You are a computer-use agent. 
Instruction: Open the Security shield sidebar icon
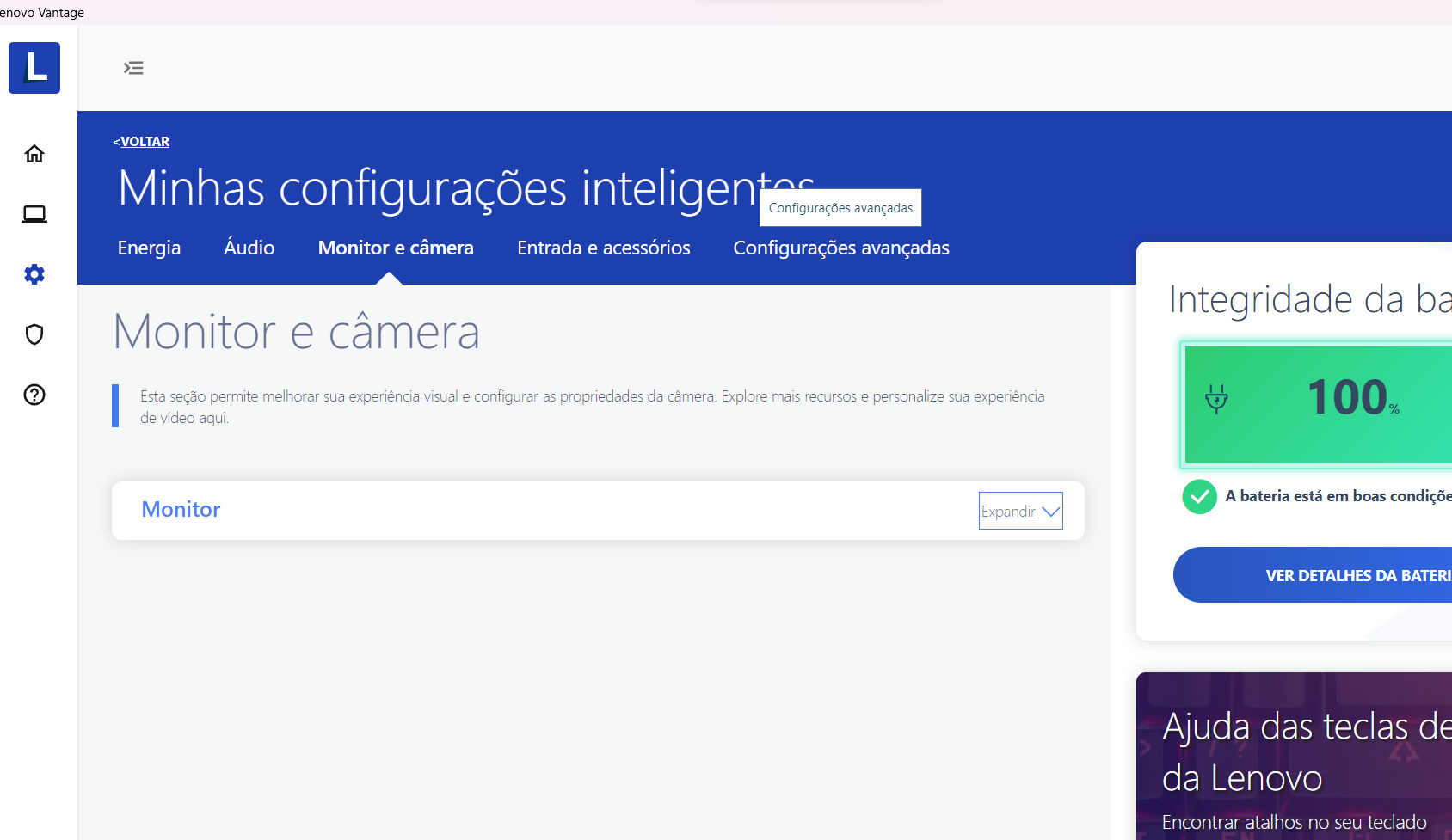coord(34,334)
